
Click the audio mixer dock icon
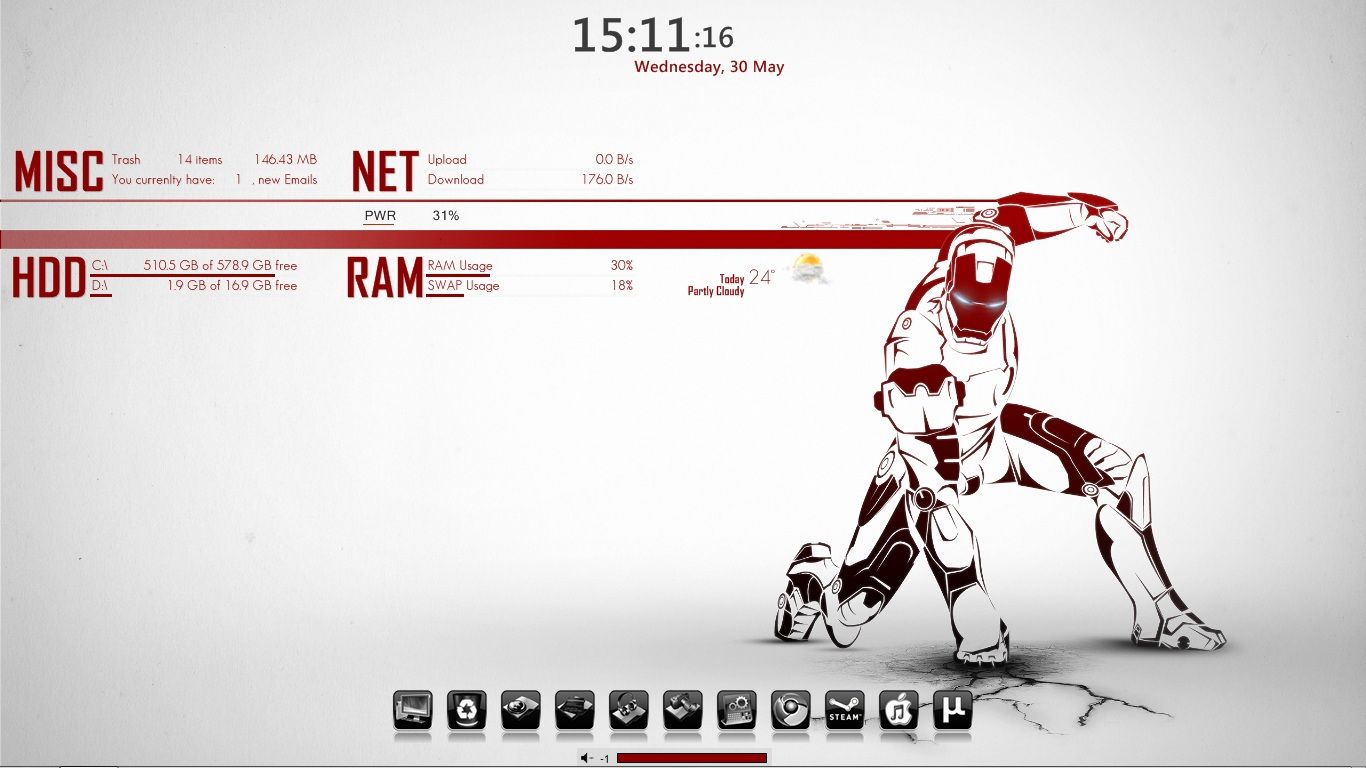click(737, 712)
